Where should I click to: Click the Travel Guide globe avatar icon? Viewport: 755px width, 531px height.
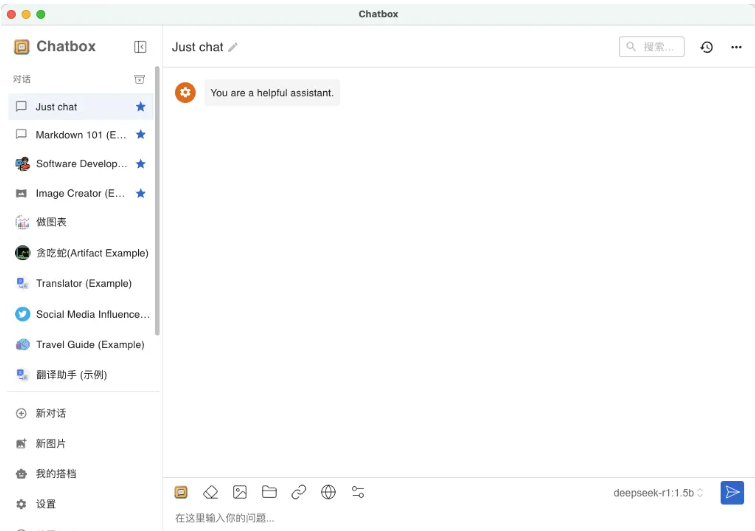tap(22, 345)
